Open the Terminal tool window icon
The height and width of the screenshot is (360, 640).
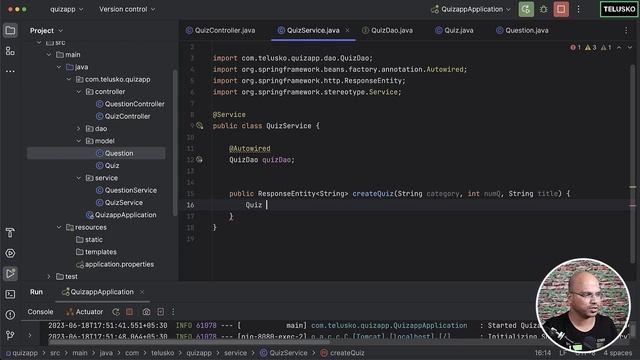click(x=10, y=294)
